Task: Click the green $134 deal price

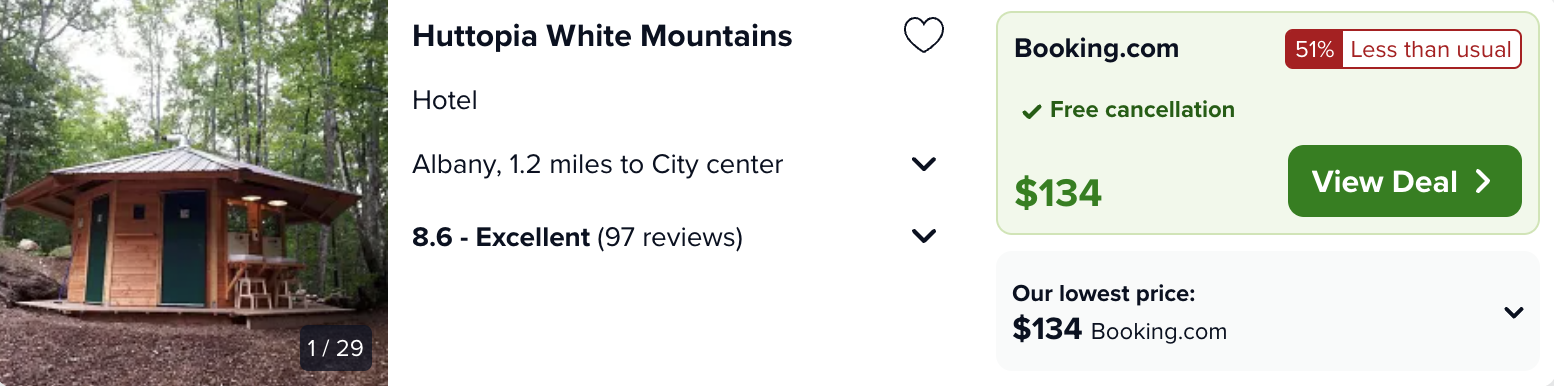Action: [x=1058, y=192]
